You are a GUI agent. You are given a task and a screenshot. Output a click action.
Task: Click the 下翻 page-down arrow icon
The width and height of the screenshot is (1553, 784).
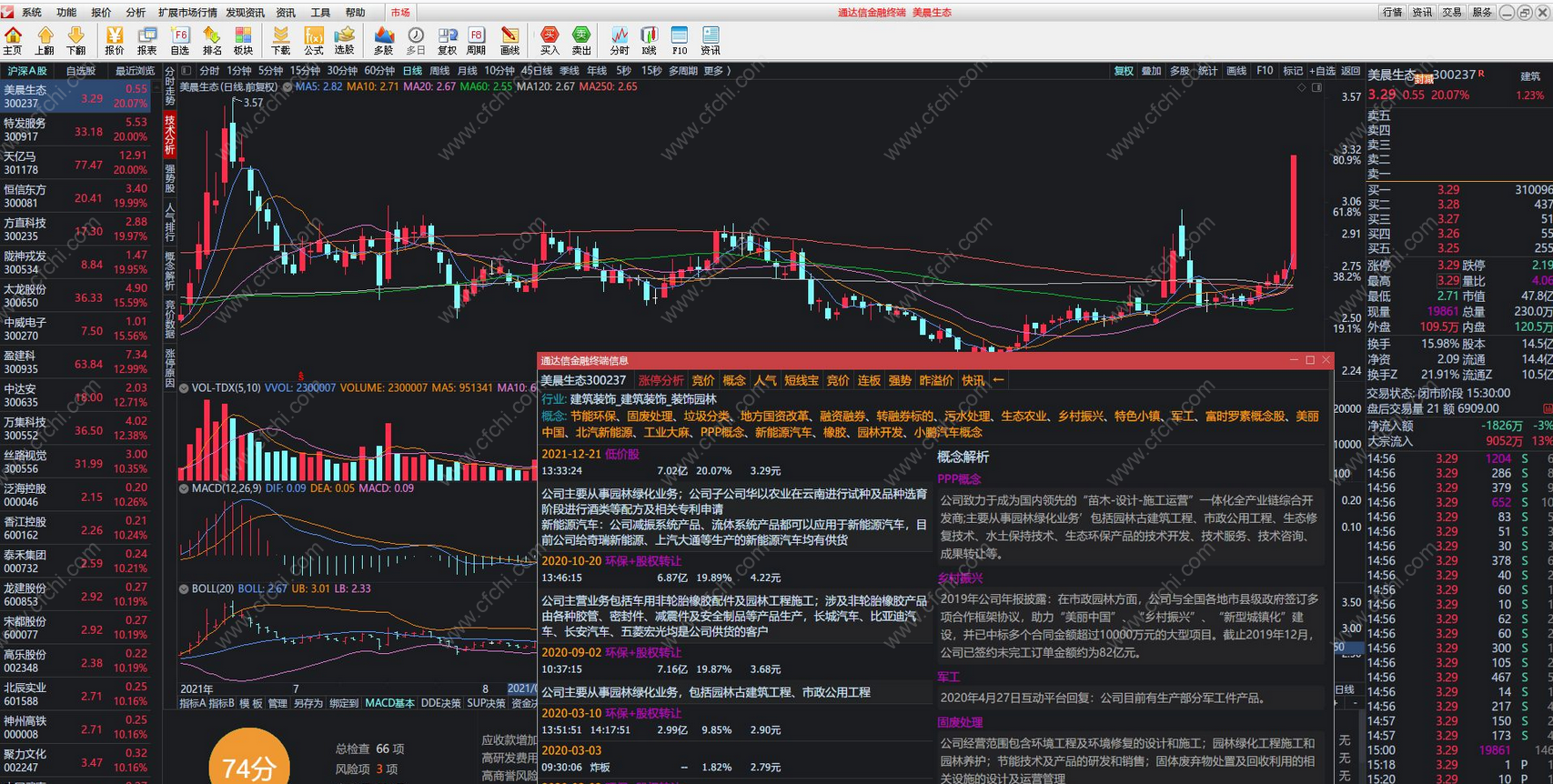76,40
